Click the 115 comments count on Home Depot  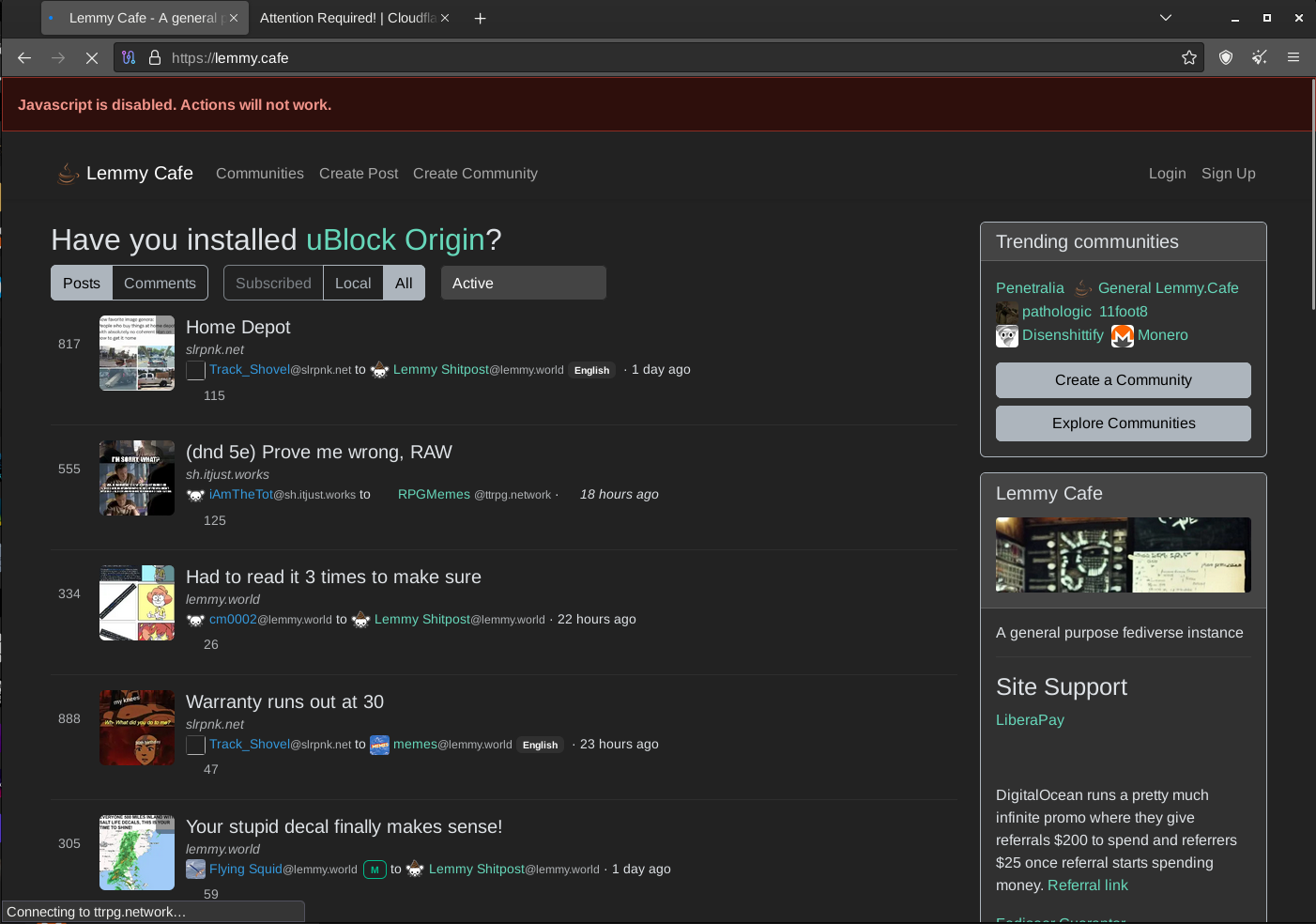click(x=214, y=396)
